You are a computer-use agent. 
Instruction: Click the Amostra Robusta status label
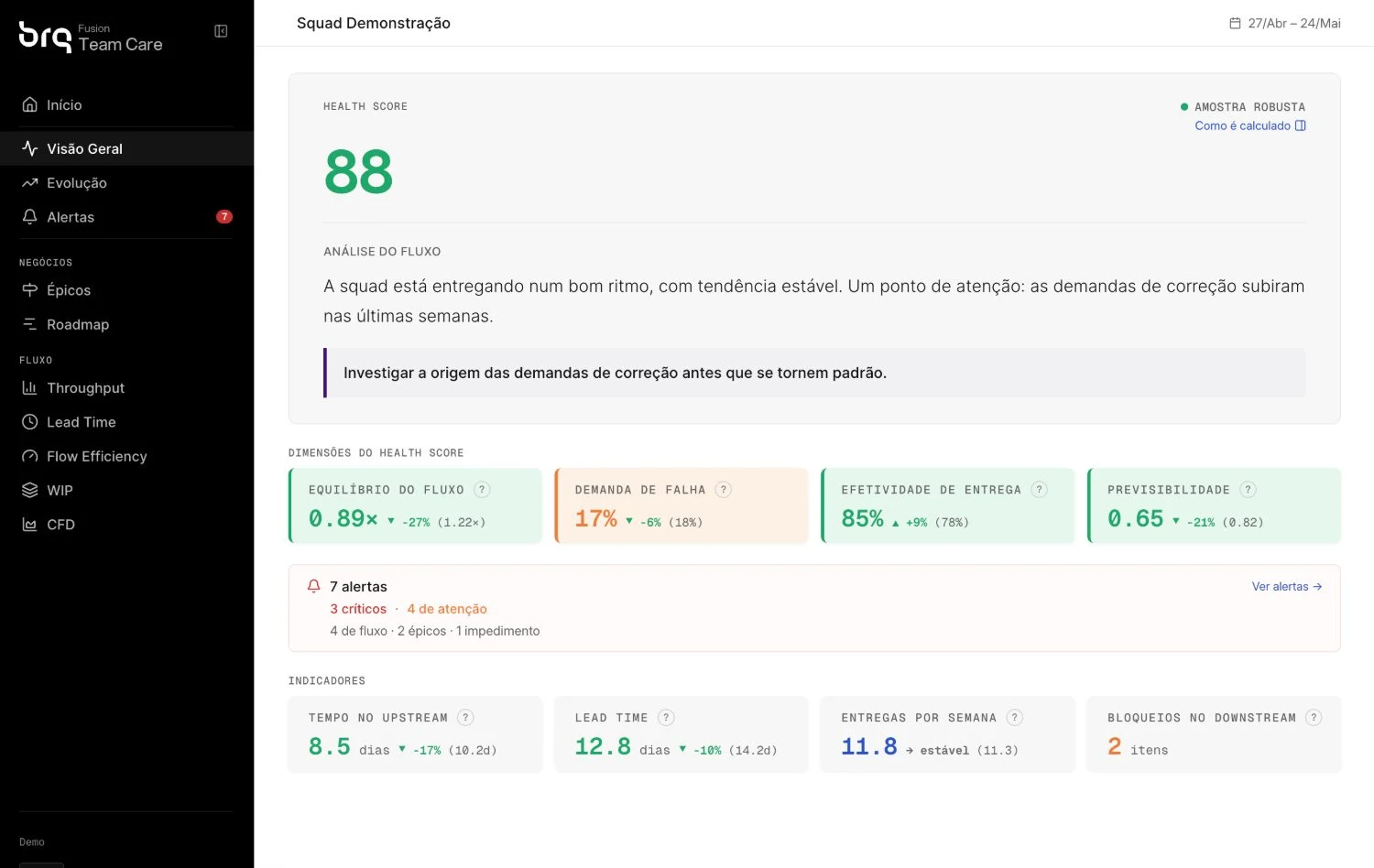[1243, 107]
